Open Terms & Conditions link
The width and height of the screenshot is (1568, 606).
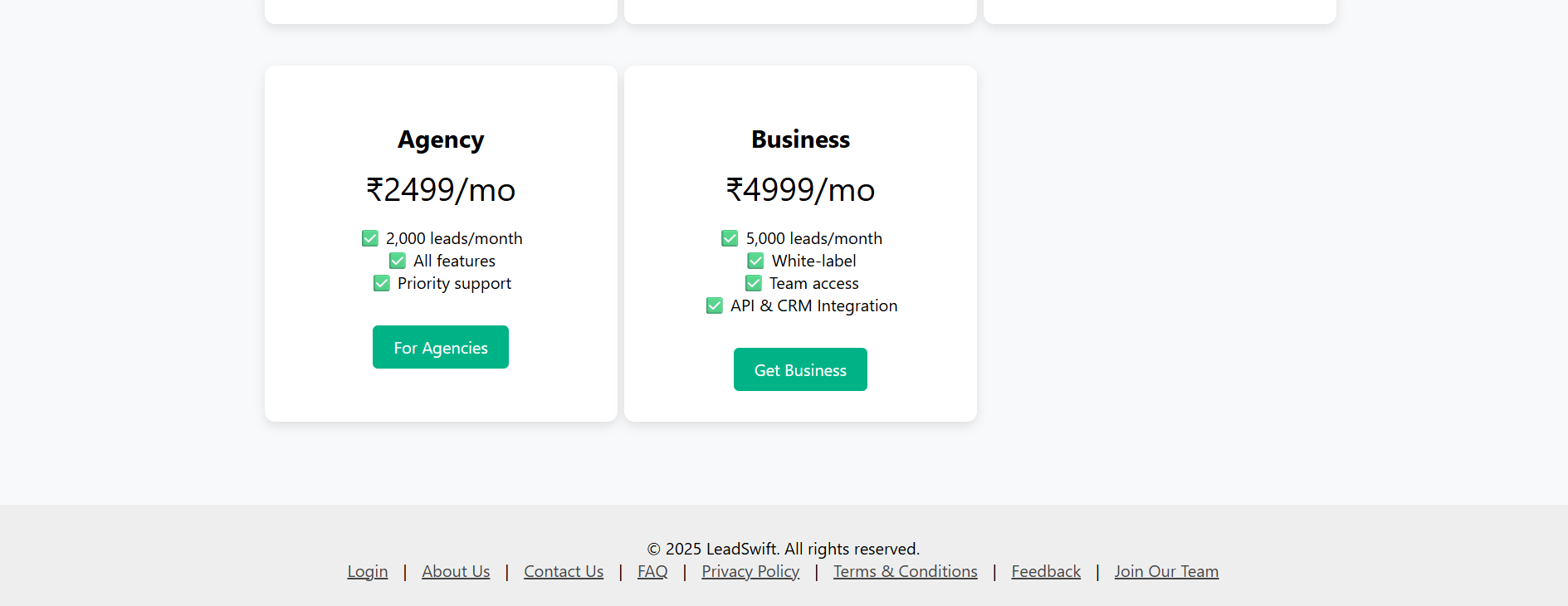click(906, 571)
